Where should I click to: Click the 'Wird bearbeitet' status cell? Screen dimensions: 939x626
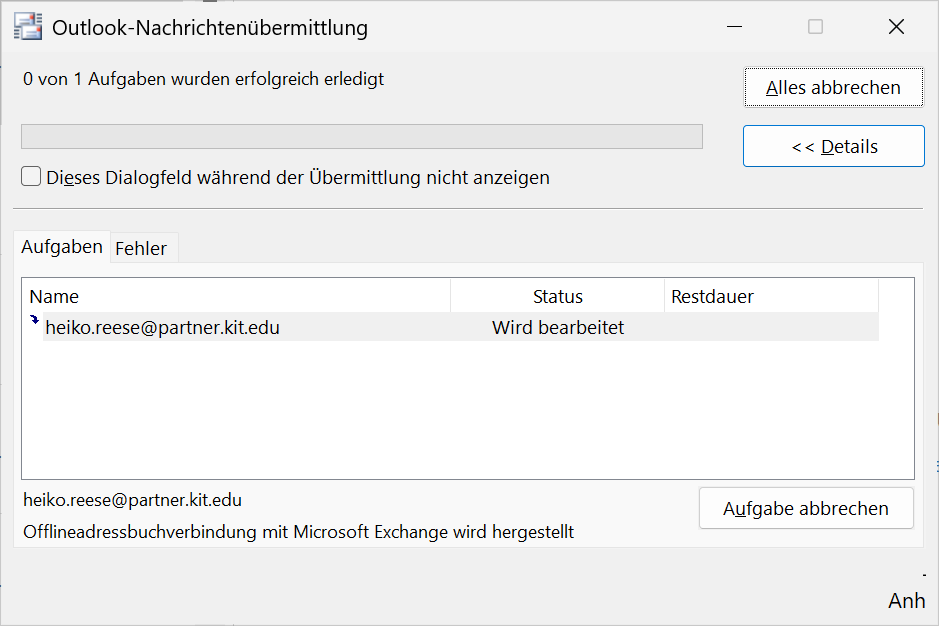(x=558, y=327)
